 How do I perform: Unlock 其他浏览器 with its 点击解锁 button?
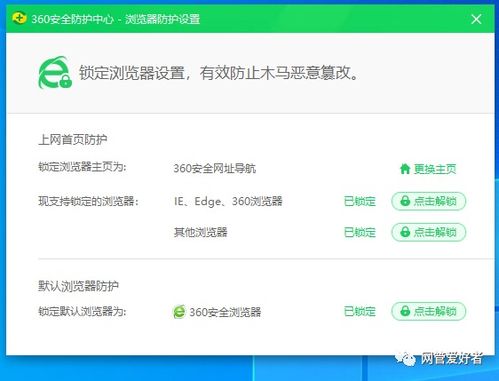[429, 232]
